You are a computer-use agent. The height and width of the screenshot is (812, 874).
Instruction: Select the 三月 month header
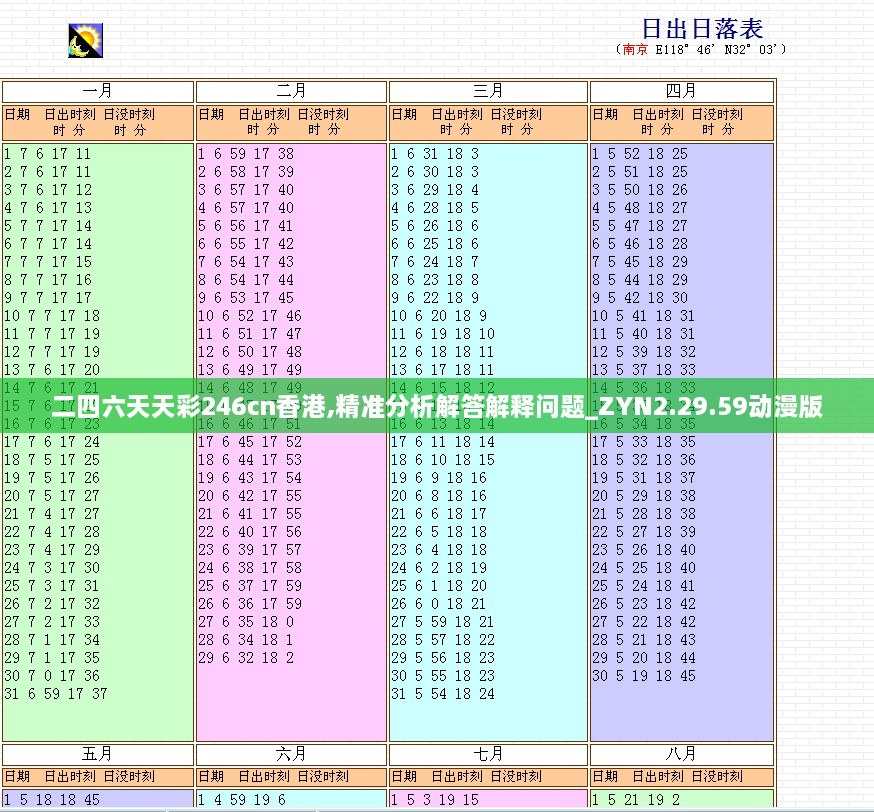pyautogui.click(x=488, y=91)
